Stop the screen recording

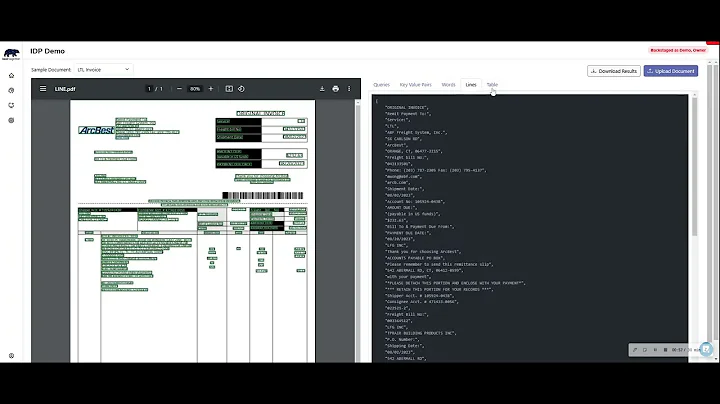pos(665,350)
